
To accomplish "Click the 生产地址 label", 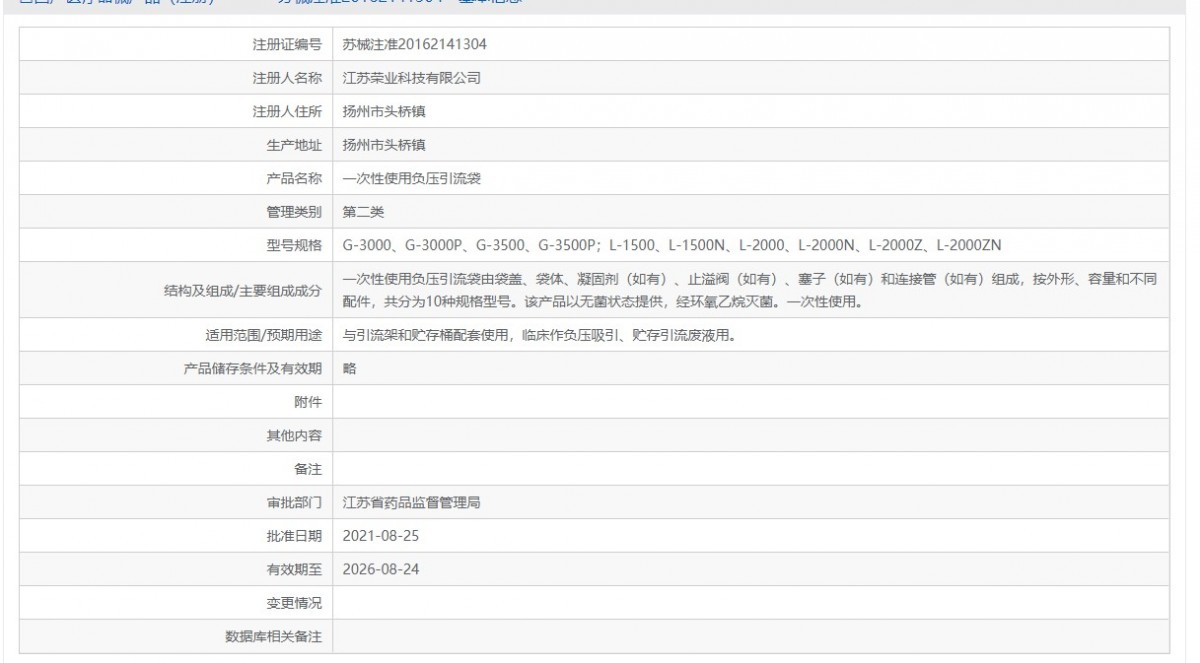I will click(294, 145).
